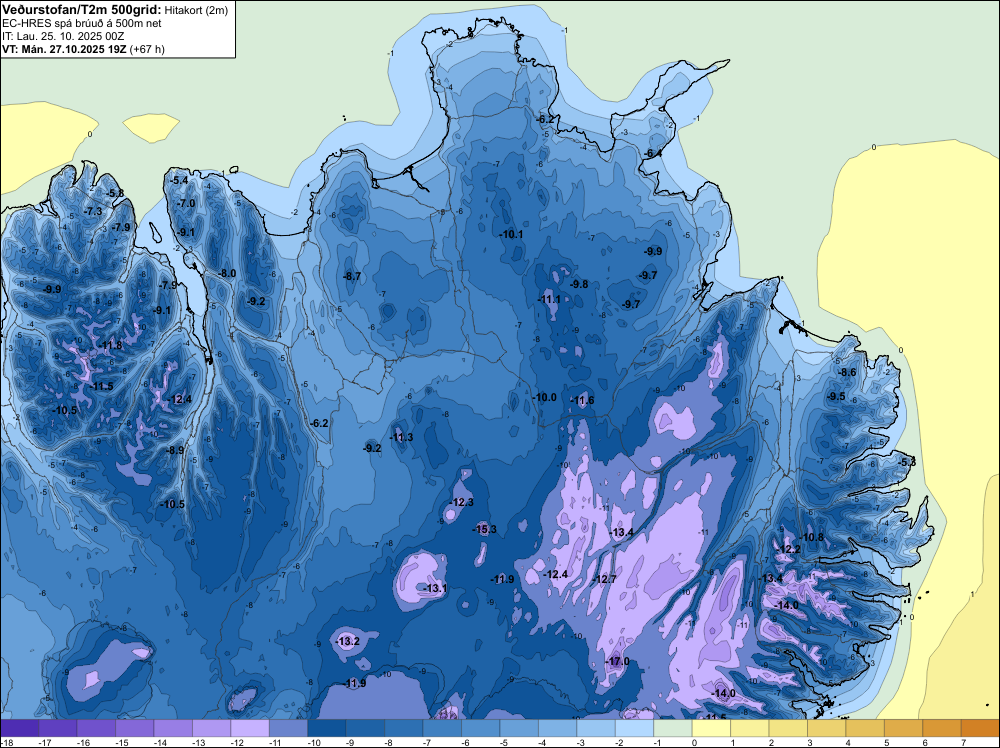Viewport: 1000px width, 748px height.
Task: Click the -11.3 temperature value
Action: pos(401,437)
